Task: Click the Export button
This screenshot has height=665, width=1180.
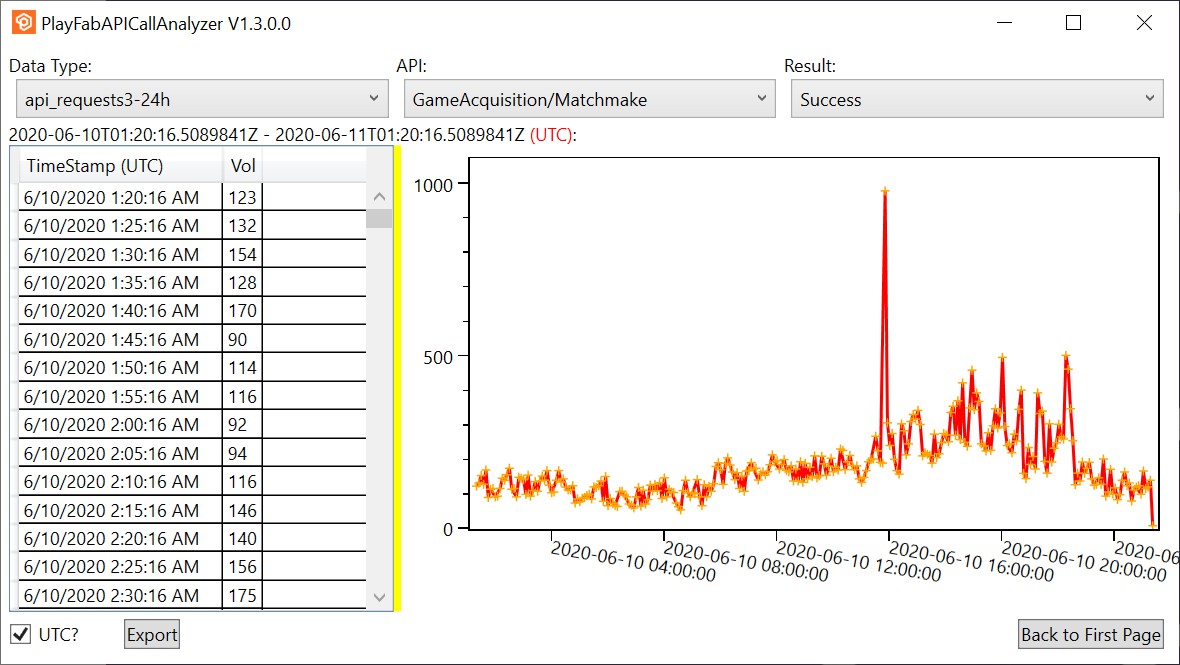Action: click(152, 634)
